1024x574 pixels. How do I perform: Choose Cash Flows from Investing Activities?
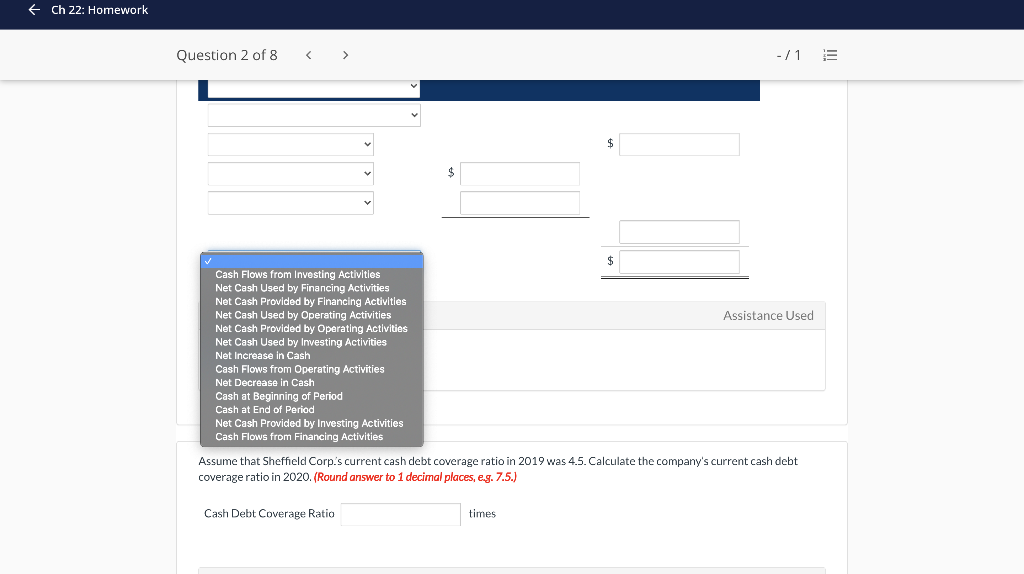297,274
